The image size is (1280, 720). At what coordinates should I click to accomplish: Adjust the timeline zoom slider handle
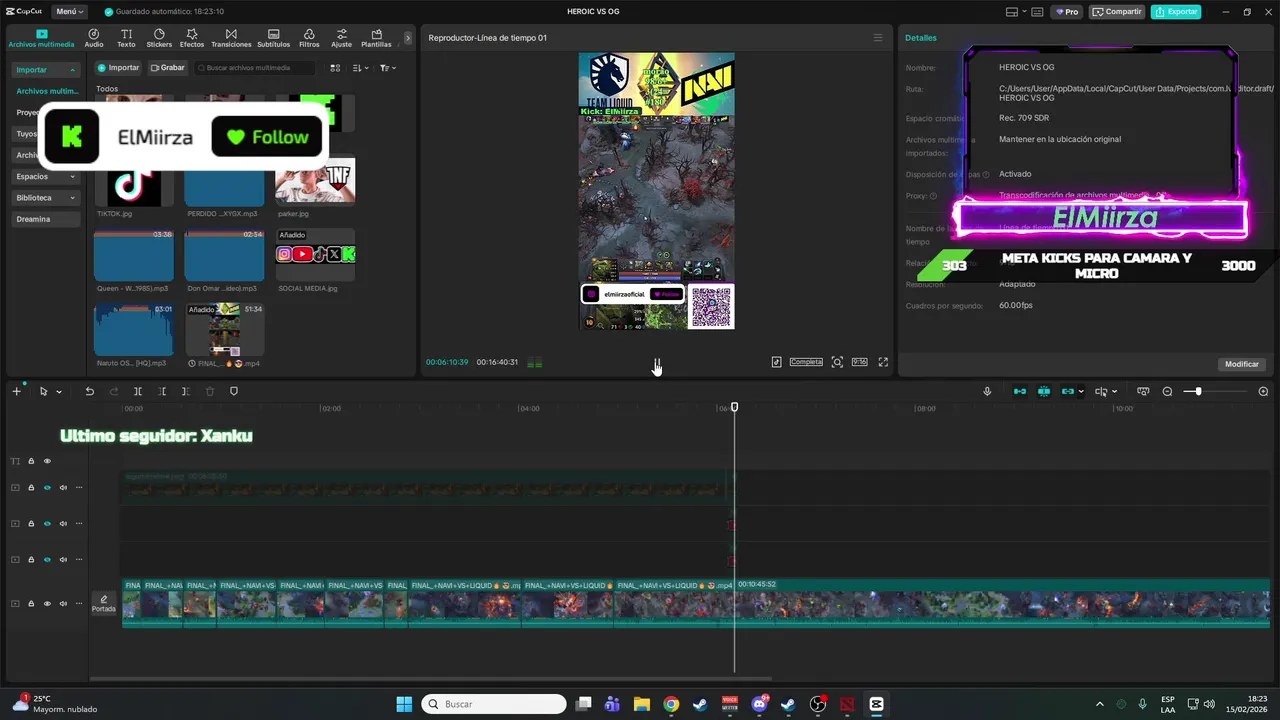pos(1198,391)
